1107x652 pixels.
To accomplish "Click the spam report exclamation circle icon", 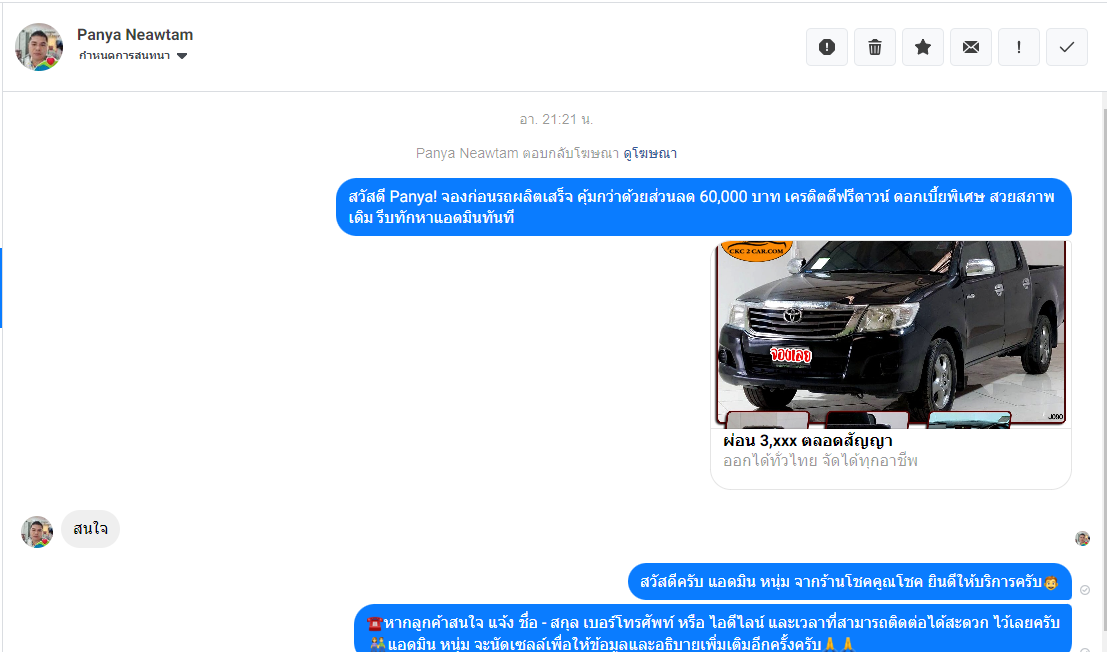I will pyautogui.click(x=827, y=47).
